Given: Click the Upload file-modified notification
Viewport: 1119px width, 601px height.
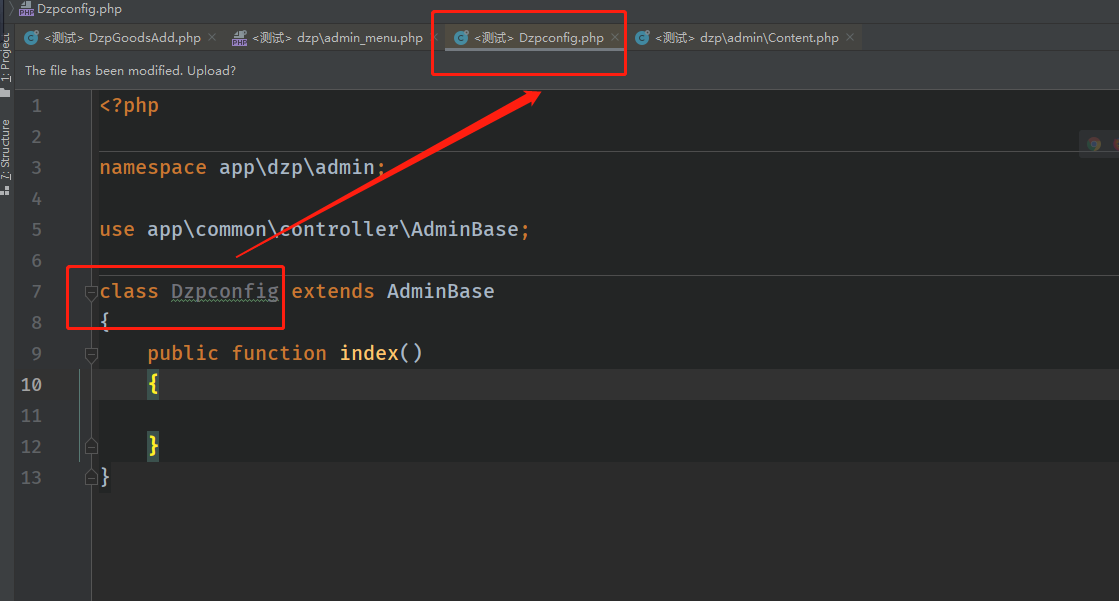Looking at the screenshot, I should coord(130,71).
